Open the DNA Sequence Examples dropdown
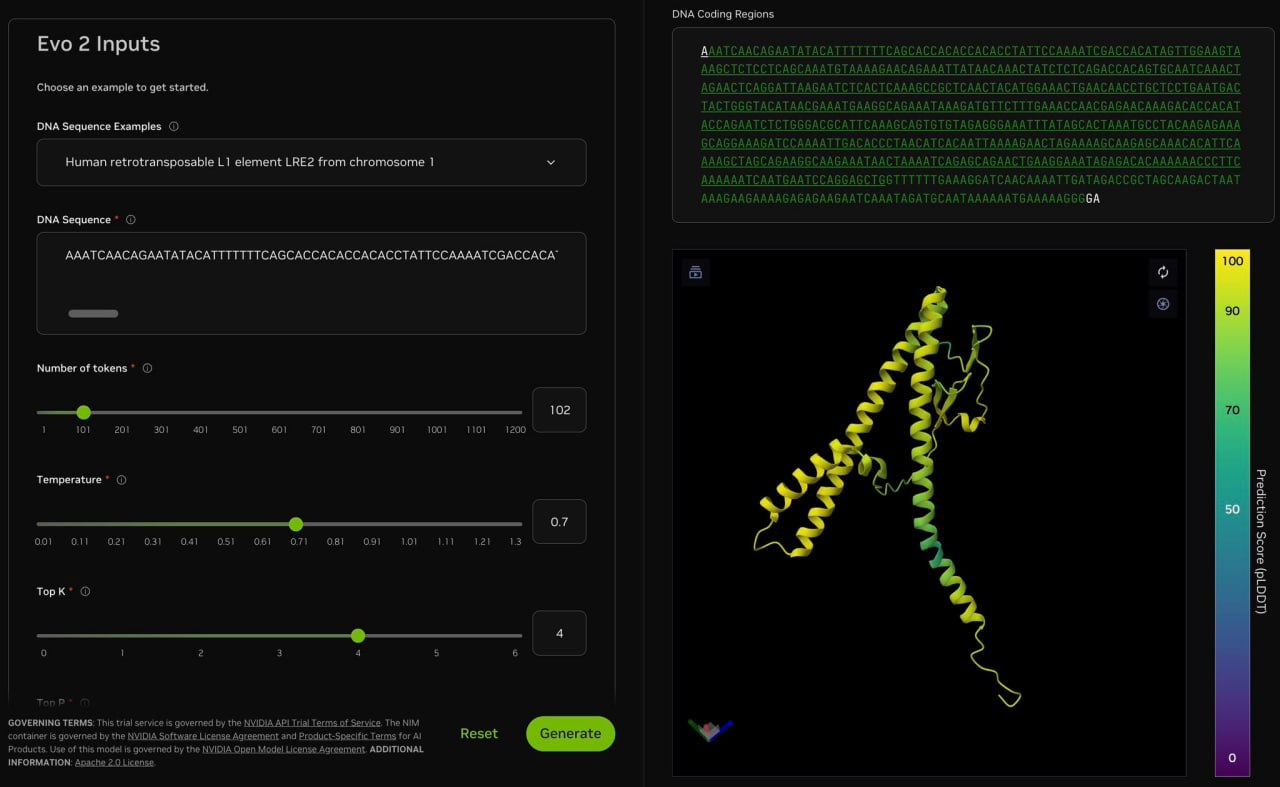This screenshot has width=1280, height=787. pos(311,162)
